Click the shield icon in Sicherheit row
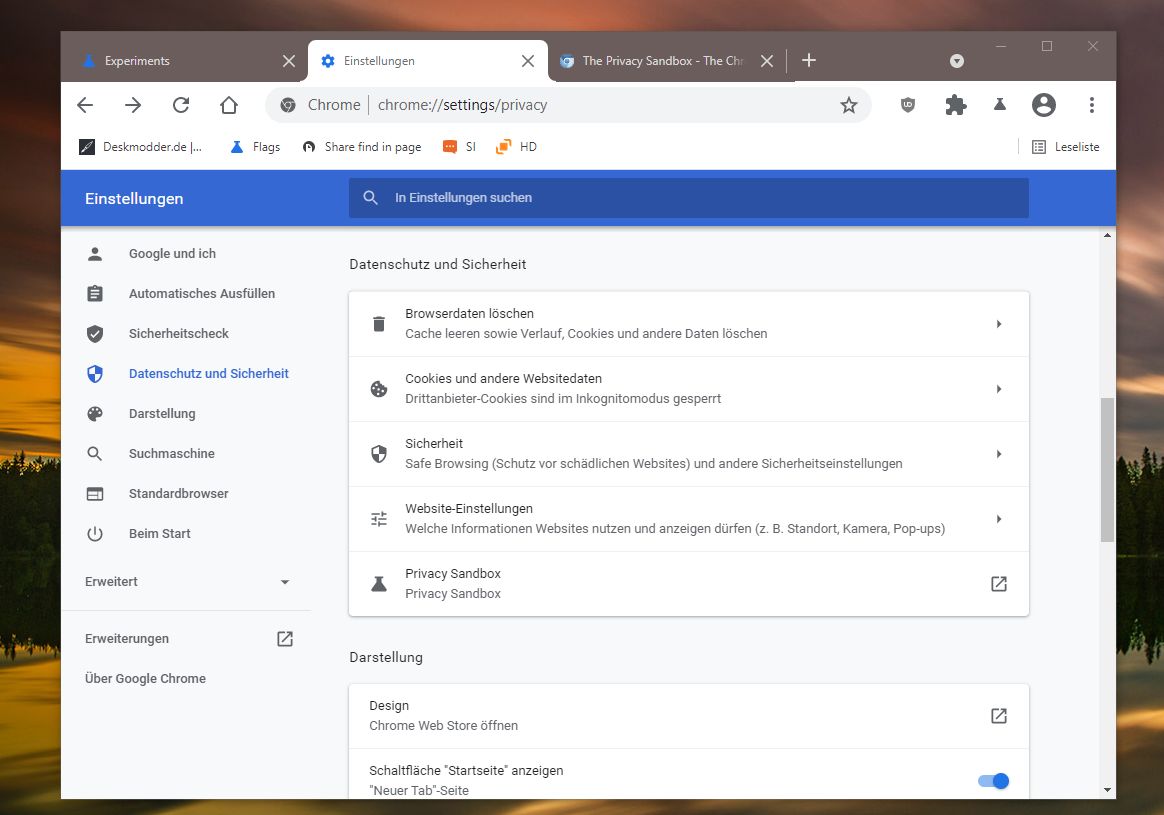Screen dimensions: 1164x815 pos(379,454)
